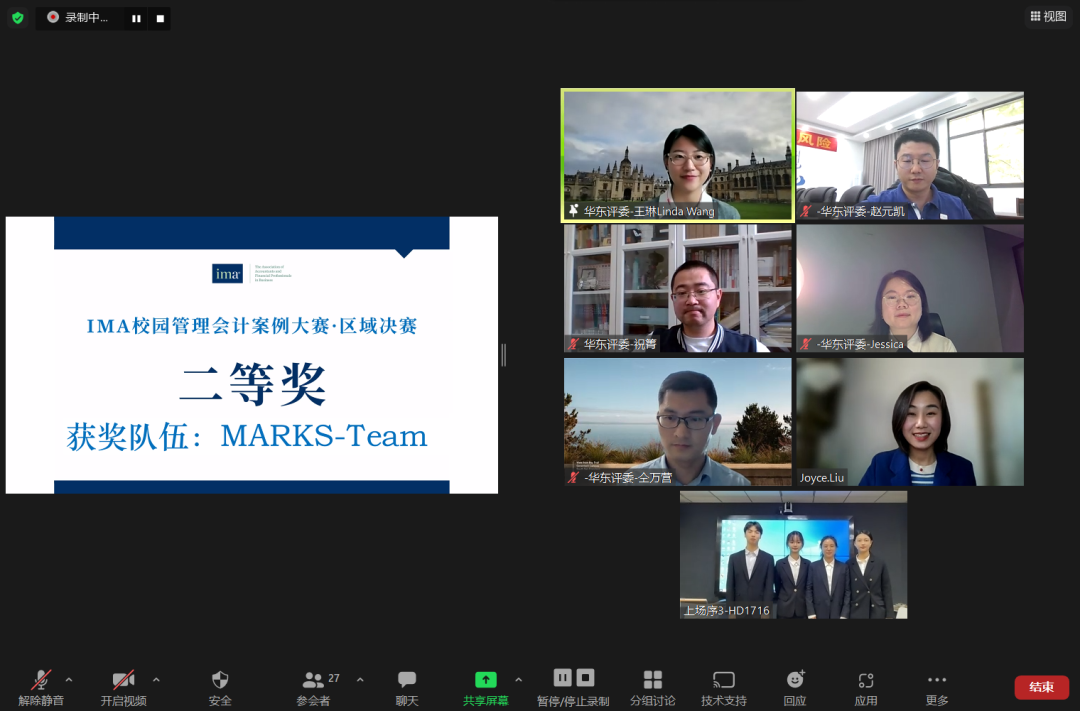Open the Security (安全) shield icon
This screenshot has height=711, width=1080.
point(220,680)
